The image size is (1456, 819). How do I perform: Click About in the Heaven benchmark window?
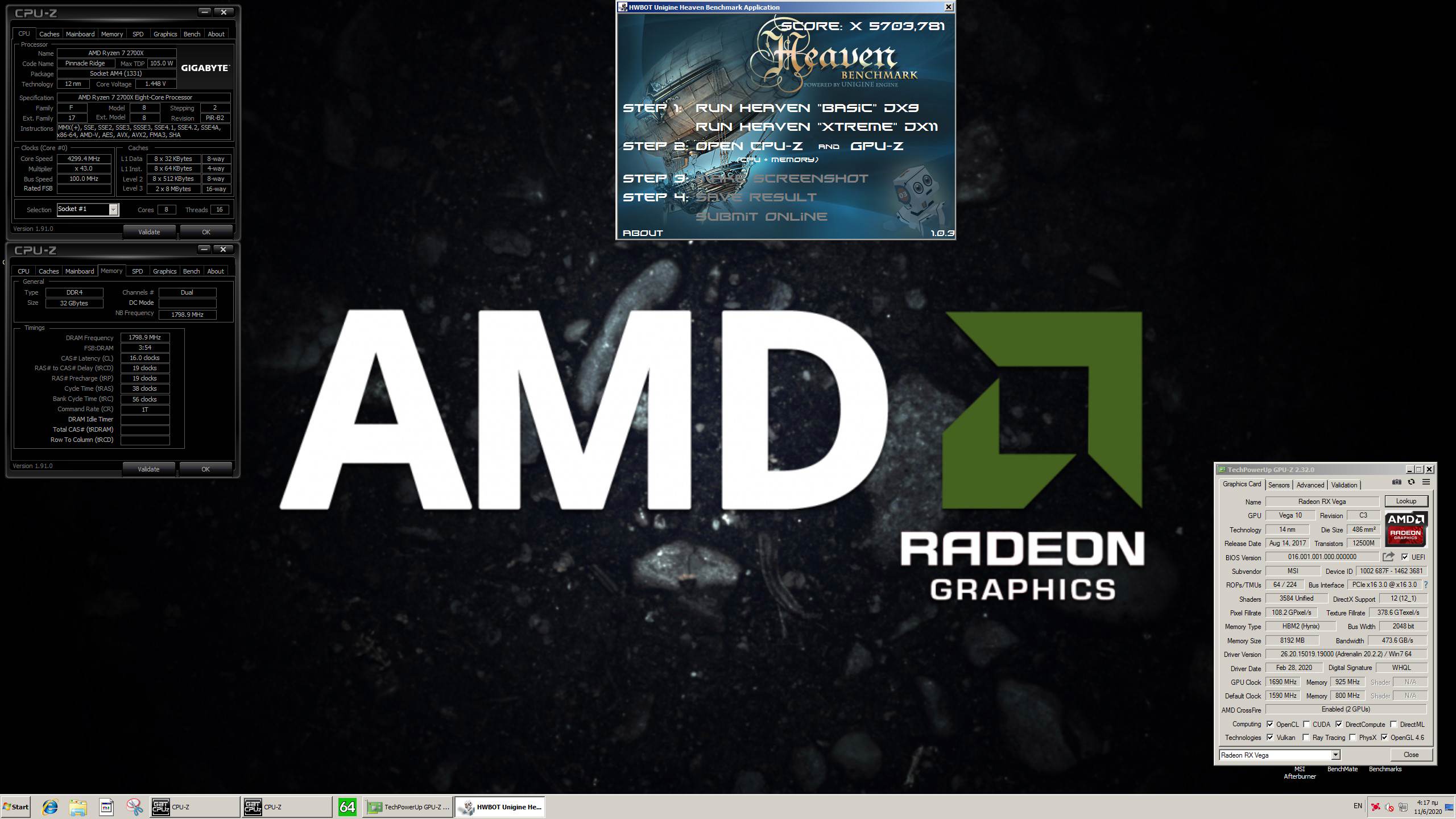point(643,233)
